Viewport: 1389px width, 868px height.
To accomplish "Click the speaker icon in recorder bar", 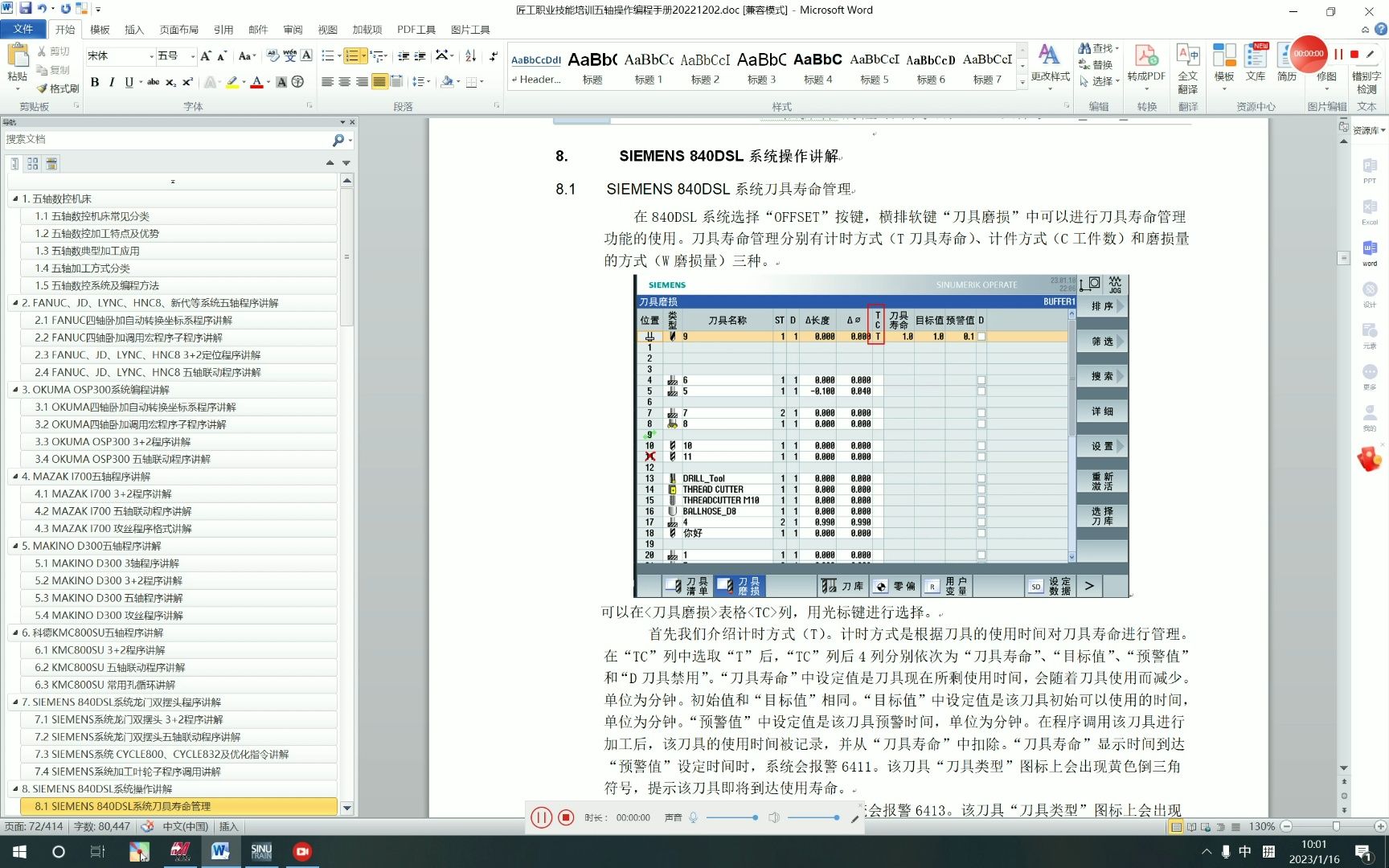I will pos(773,817).
